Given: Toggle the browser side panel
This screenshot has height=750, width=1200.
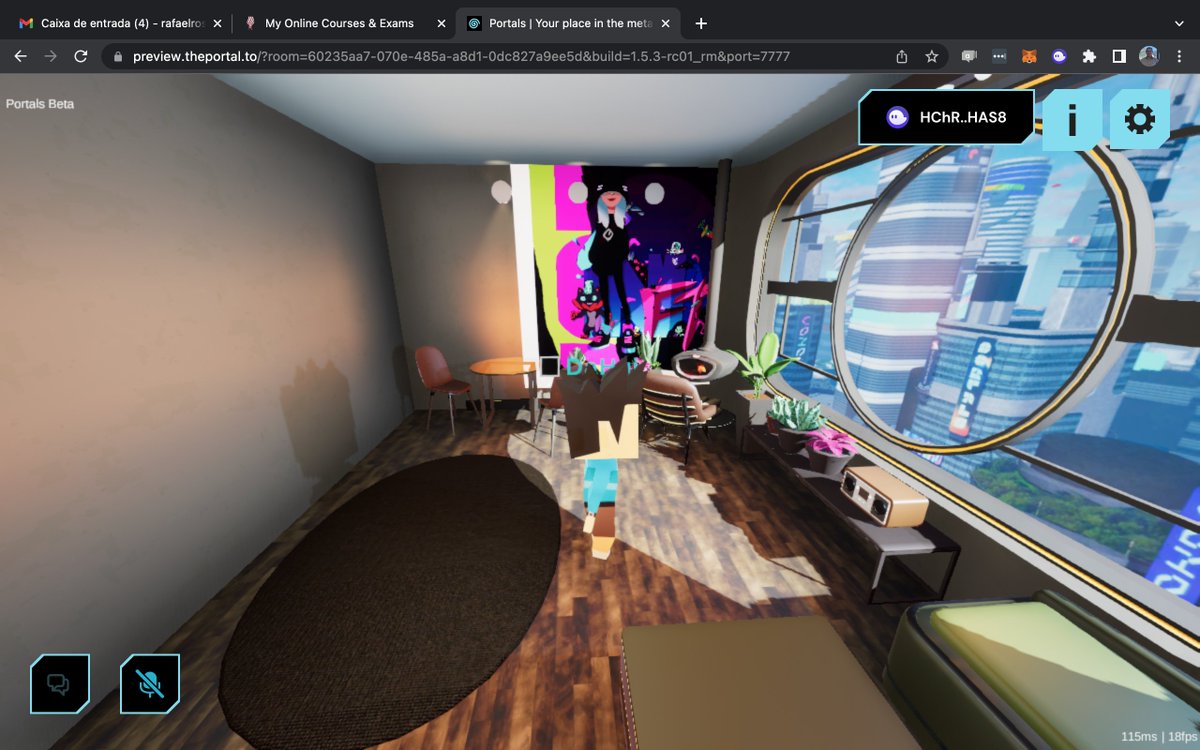Looking at the screenshot, I should click(1119, 57).
